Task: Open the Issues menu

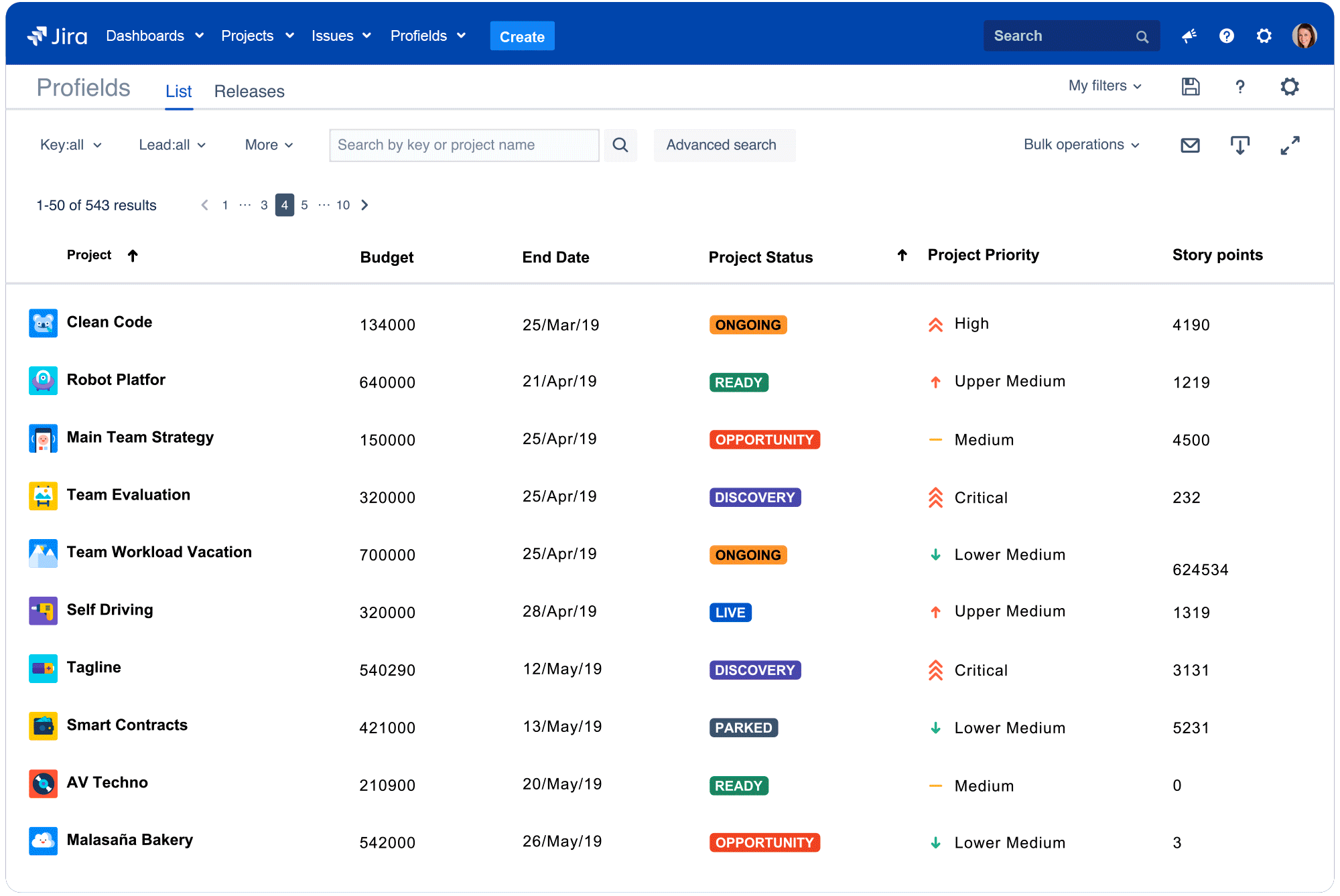Action: pos(341,36)
